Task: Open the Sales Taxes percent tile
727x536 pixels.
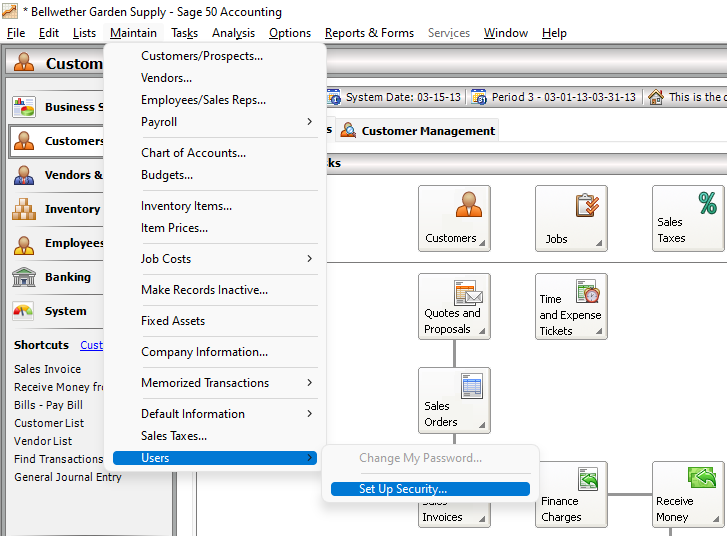Action: [688, 218]
